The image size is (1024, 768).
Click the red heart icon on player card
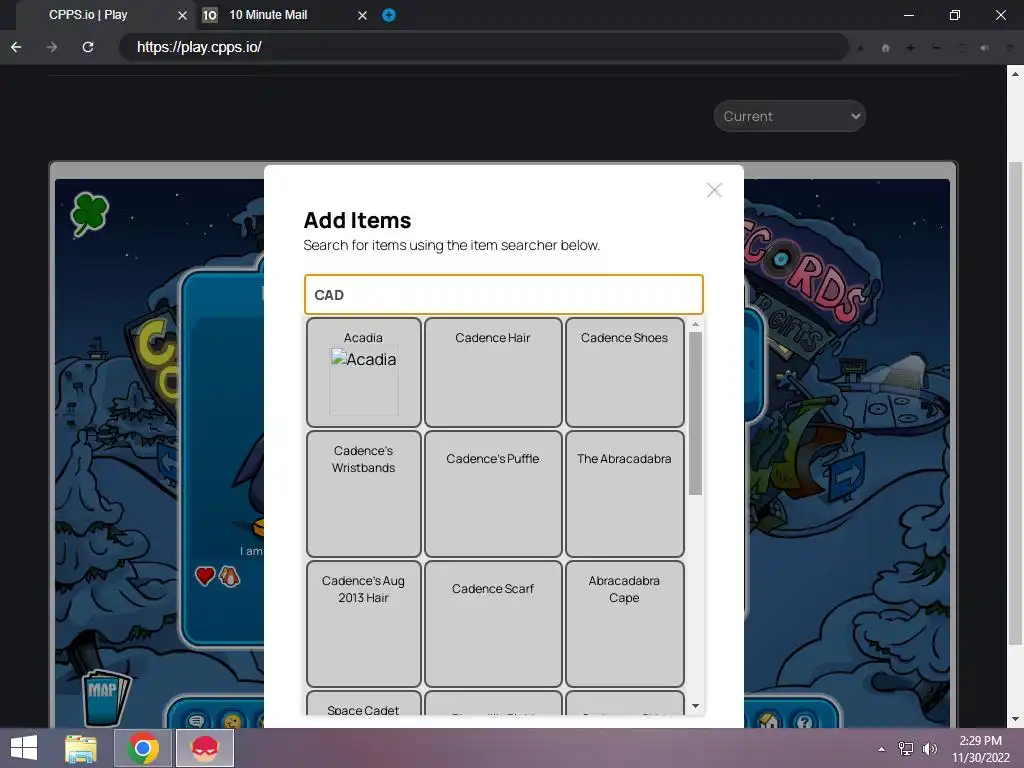pos(205,575)
